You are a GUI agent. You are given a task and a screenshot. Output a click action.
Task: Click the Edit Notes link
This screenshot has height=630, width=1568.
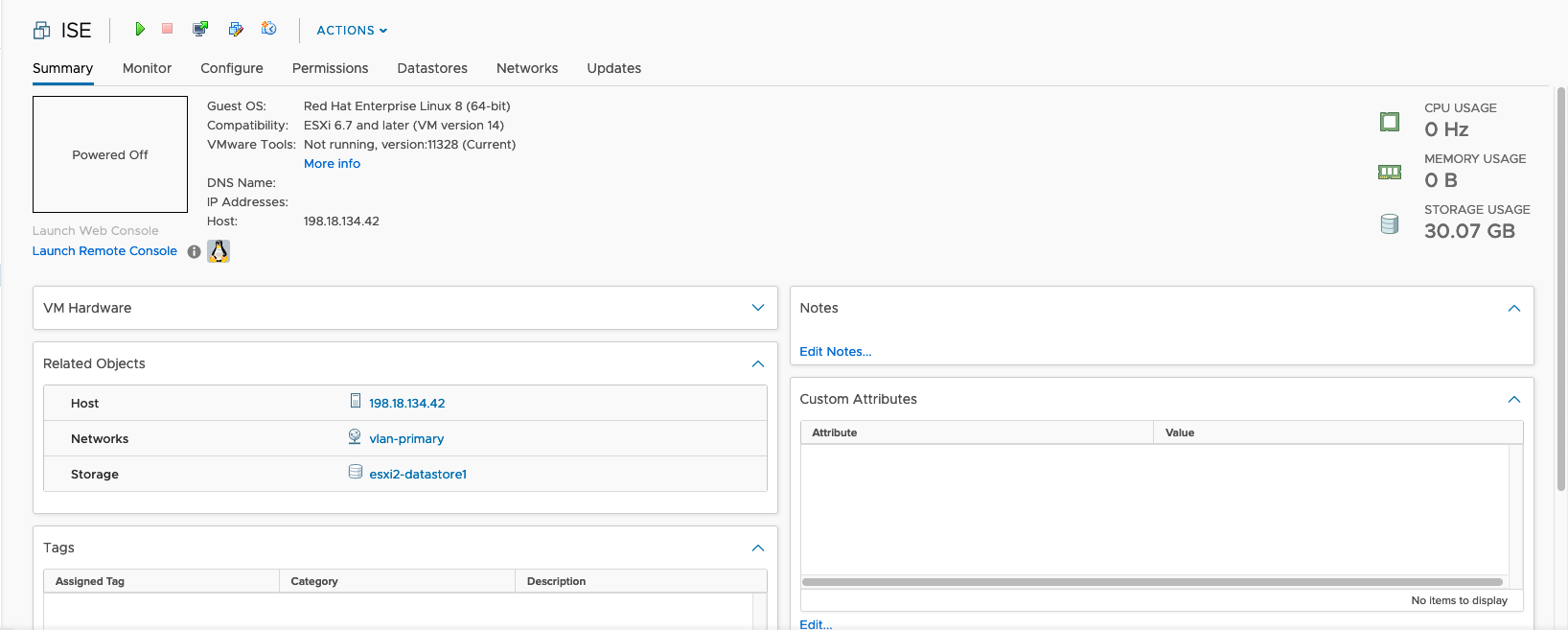click(x=835, y=352)
